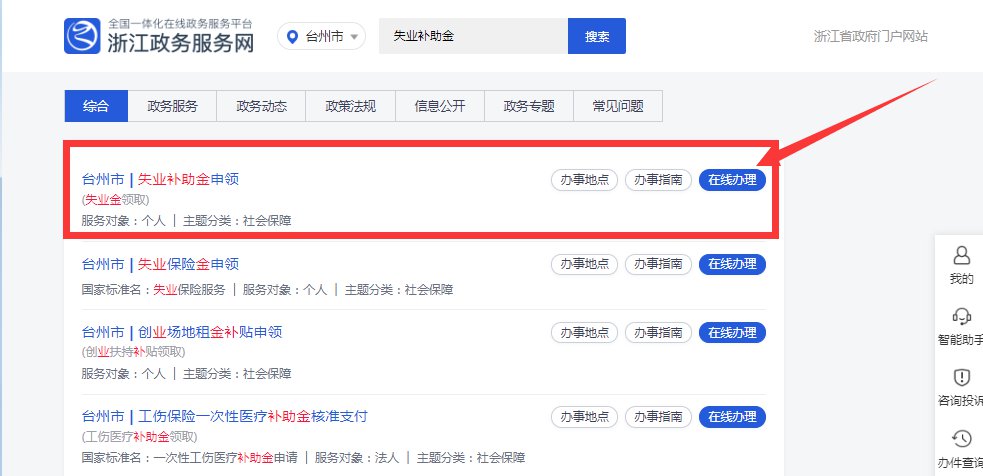Select the 政策法规 tab
This screenshot has width=983, height=476.
click(350, 106)
